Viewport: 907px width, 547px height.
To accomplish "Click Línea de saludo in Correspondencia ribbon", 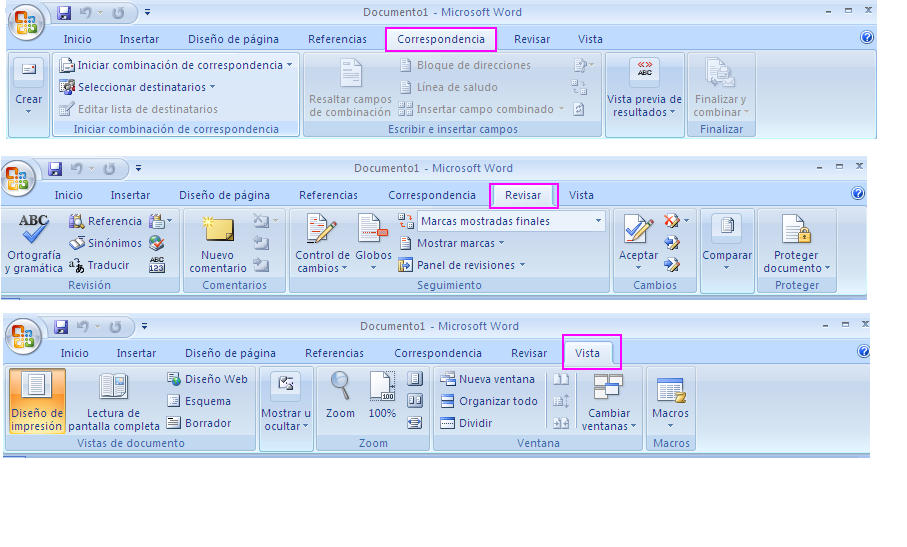I will [x=448, y=87].
